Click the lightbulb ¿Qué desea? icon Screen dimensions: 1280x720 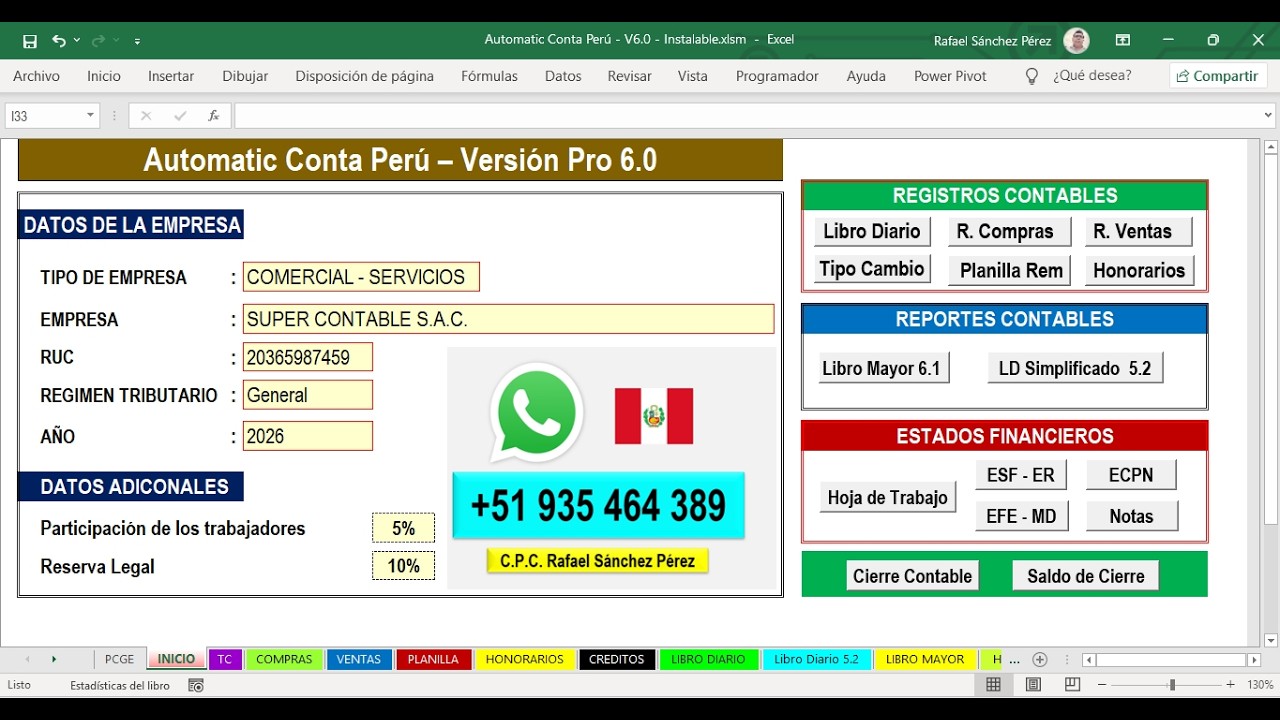point(1032,76)
